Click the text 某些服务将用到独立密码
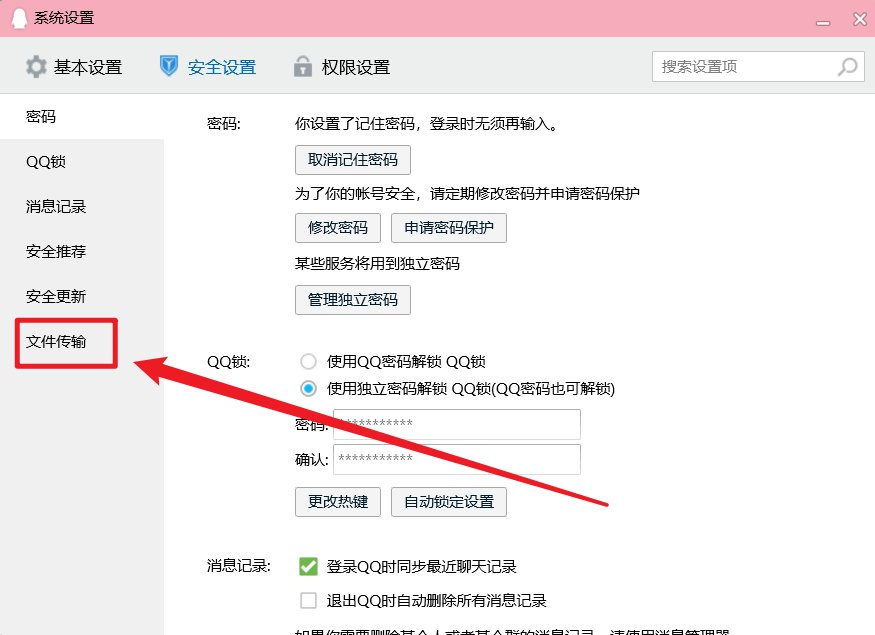Screen dimensions: 875x635 pyautogui.click(x=377, y=263)
